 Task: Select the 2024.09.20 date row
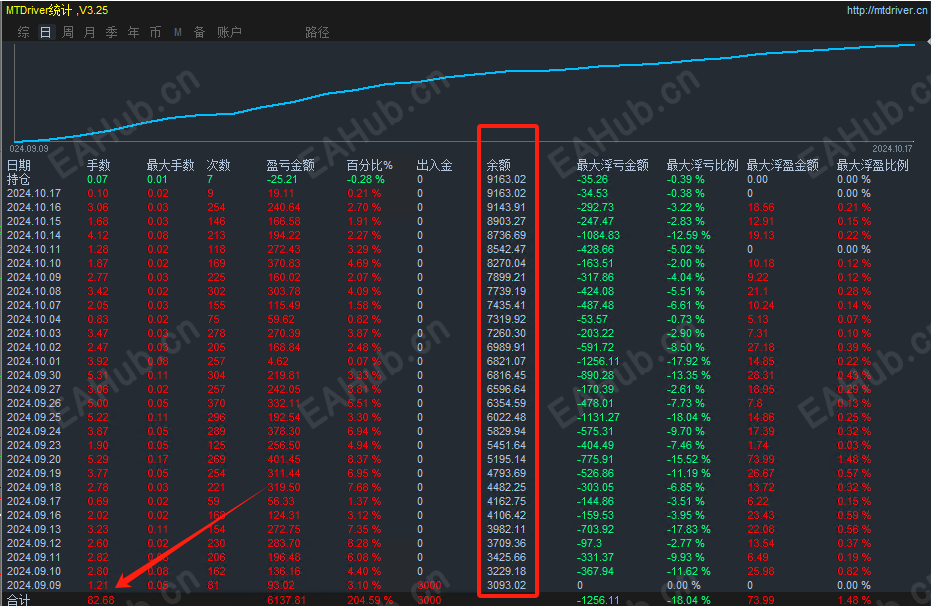(34, 459)
